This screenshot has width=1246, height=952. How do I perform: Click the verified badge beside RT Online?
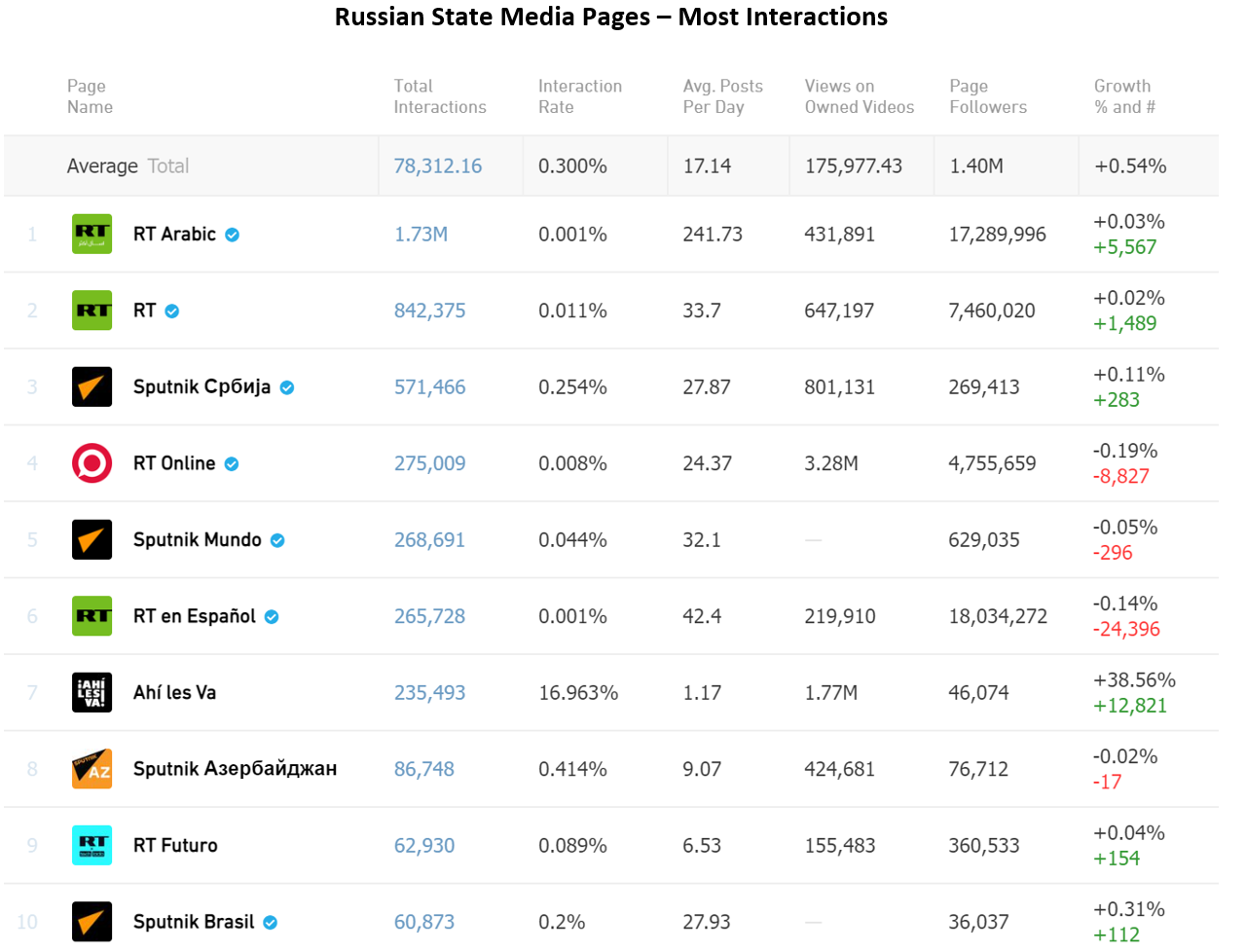232,464
